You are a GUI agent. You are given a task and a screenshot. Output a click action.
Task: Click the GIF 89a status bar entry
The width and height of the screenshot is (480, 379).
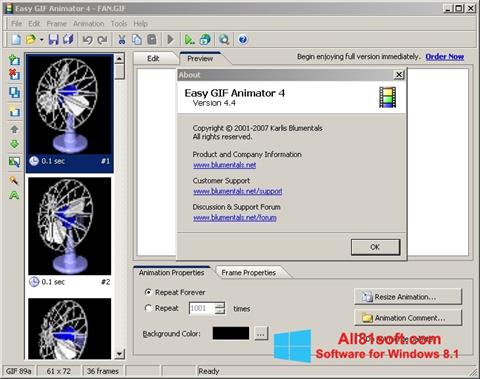[19, 371]
